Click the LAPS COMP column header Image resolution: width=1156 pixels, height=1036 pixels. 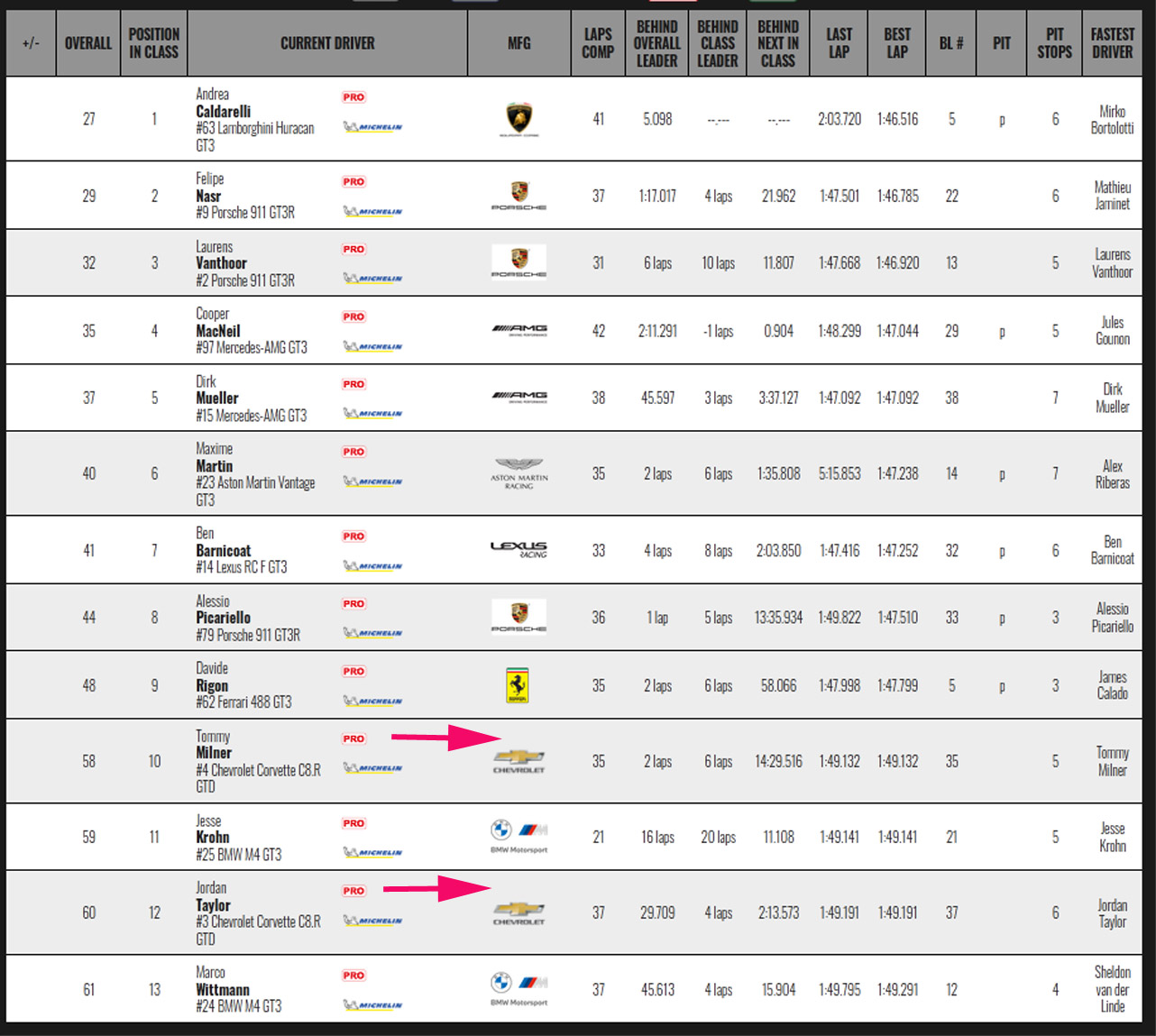(x=597, y=43)
